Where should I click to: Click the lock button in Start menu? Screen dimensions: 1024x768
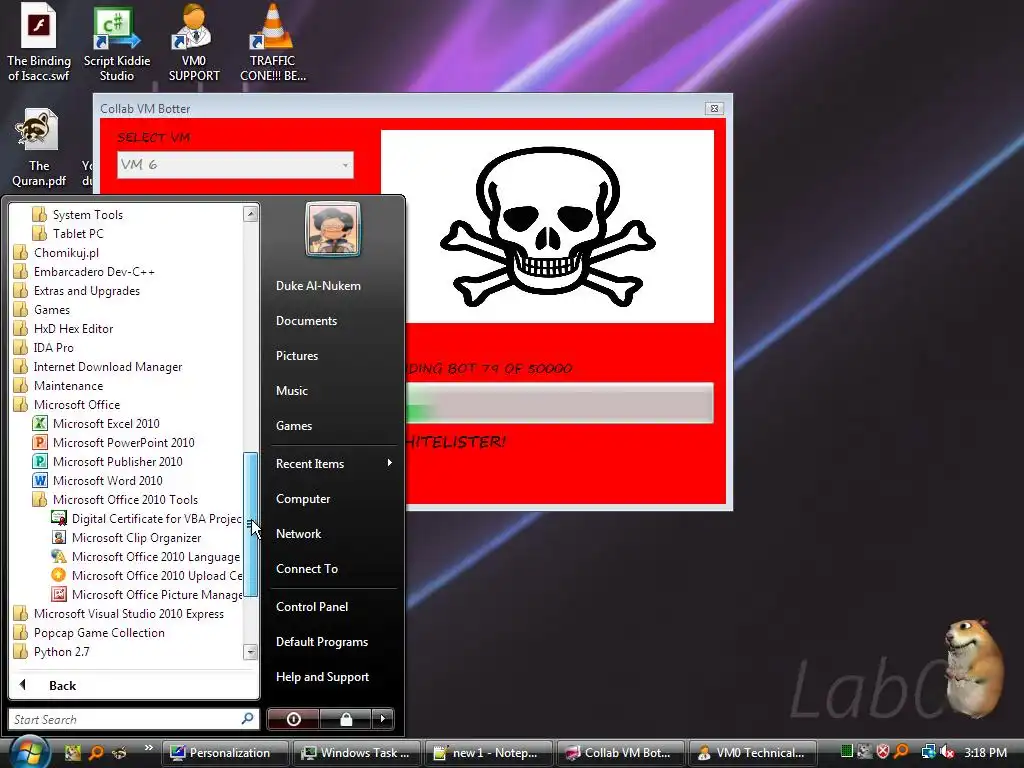346,719
